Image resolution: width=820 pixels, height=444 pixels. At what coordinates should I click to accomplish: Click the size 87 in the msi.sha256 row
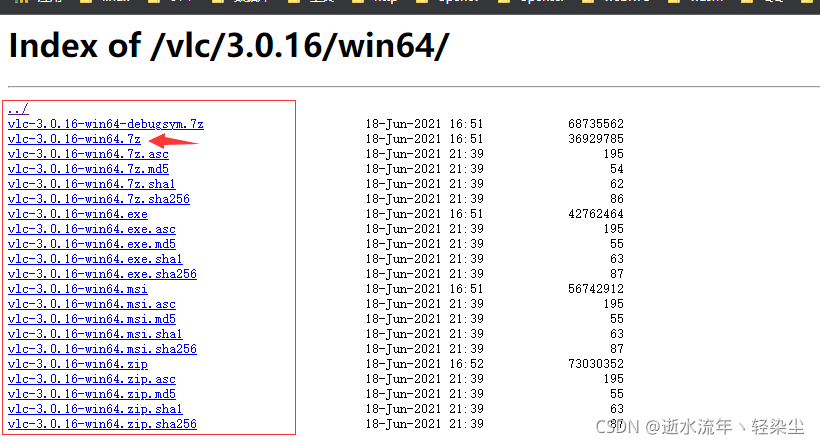(x=617, y=349)
